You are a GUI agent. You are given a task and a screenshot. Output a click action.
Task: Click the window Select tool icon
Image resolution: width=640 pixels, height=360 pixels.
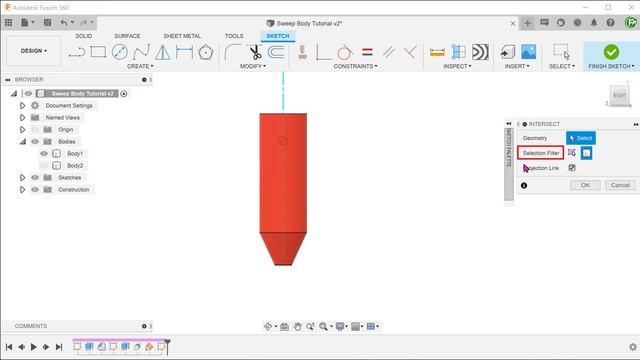click(562, 52)
